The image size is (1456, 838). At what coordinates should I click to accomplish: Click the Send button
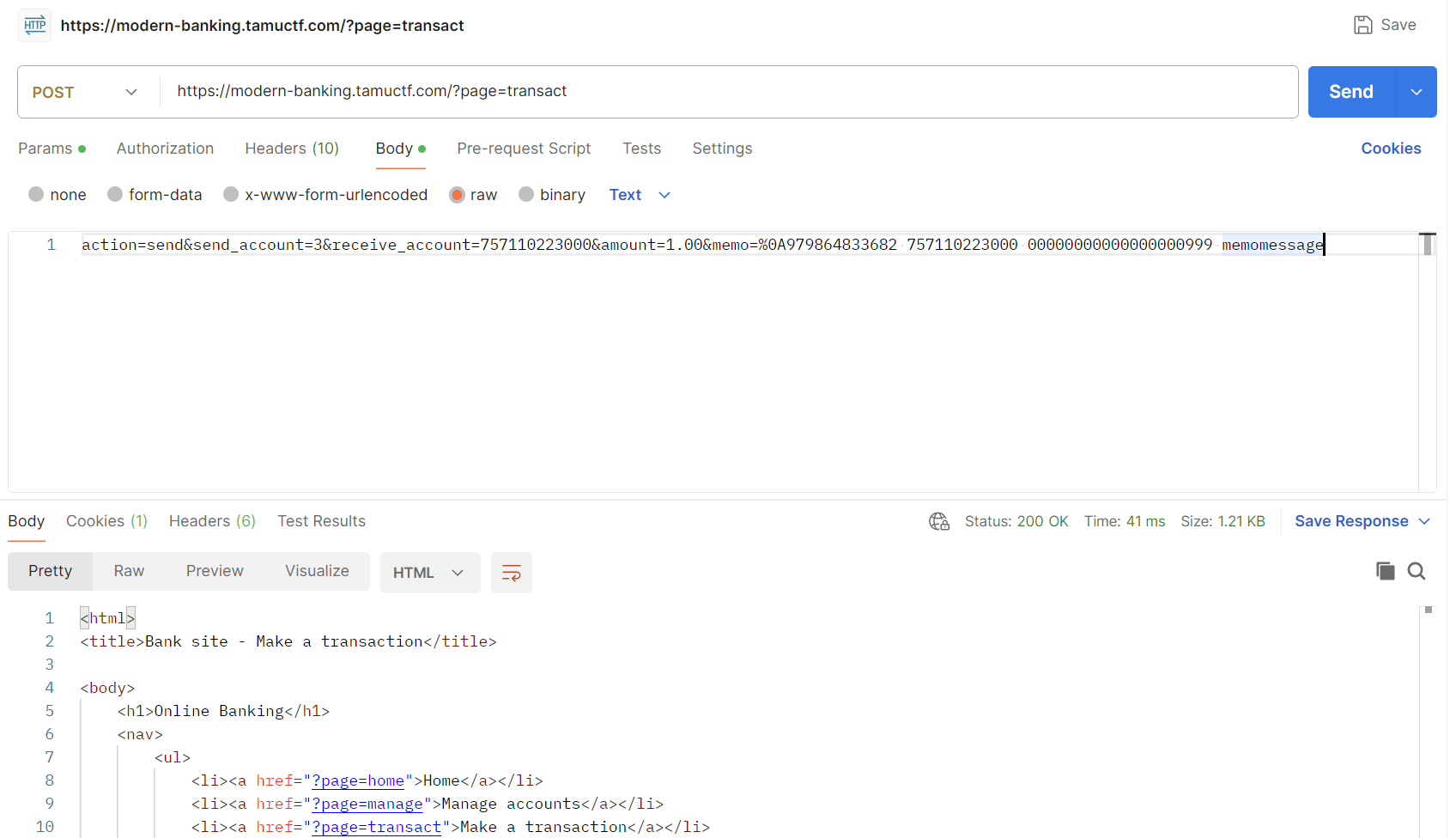point(1351,92)
